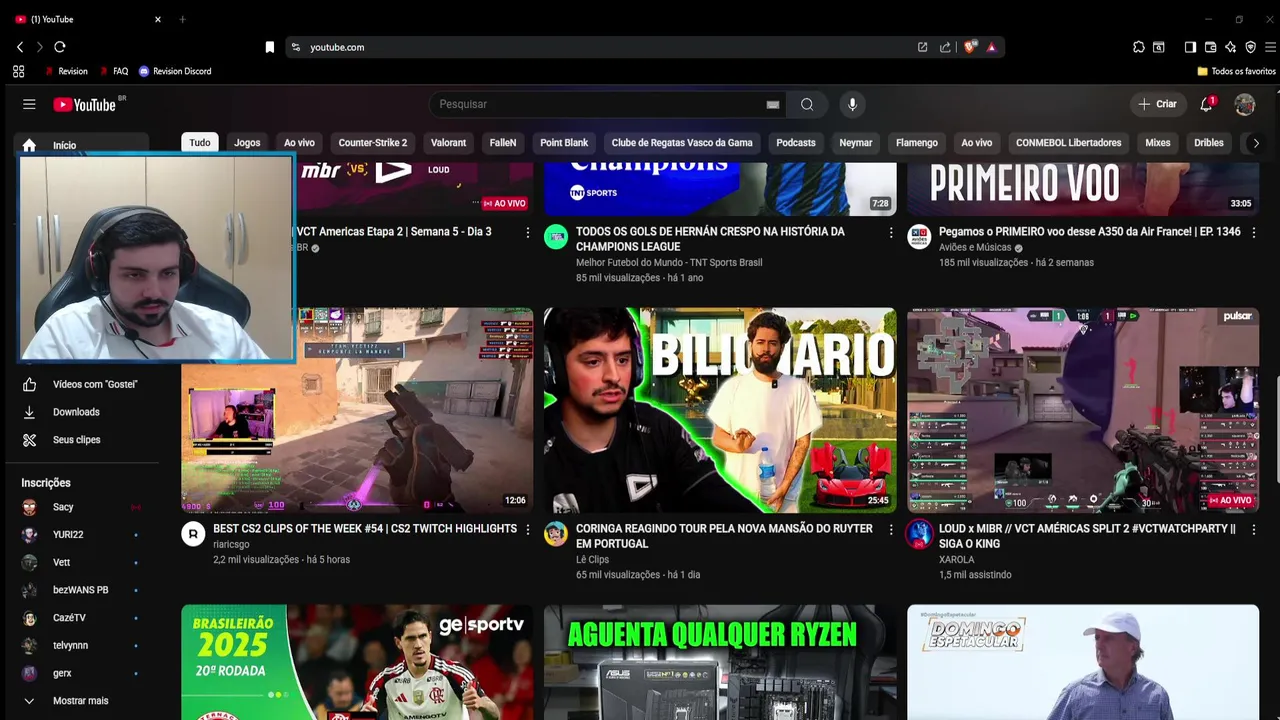Select the Jogos filter chip
This screenshot has height=720, width=1280.
247,143
